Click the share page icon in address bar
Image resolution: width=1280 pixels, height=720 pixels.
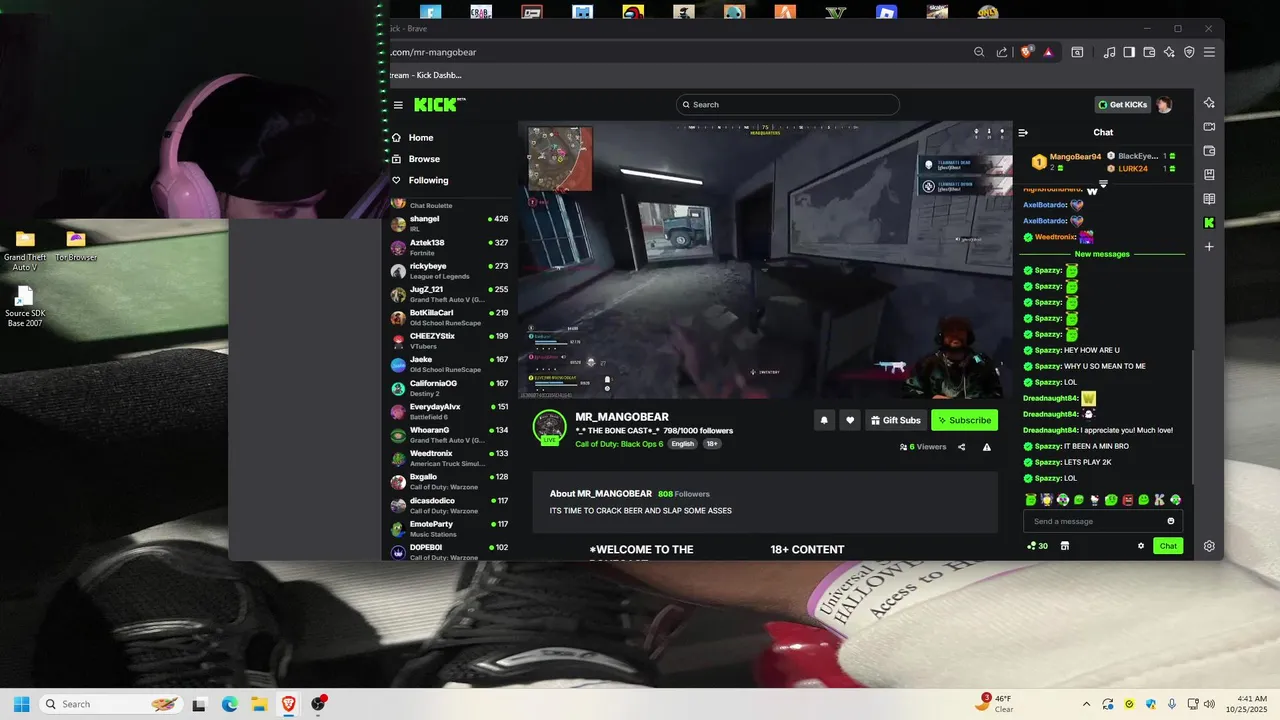tap(1003, 52)
